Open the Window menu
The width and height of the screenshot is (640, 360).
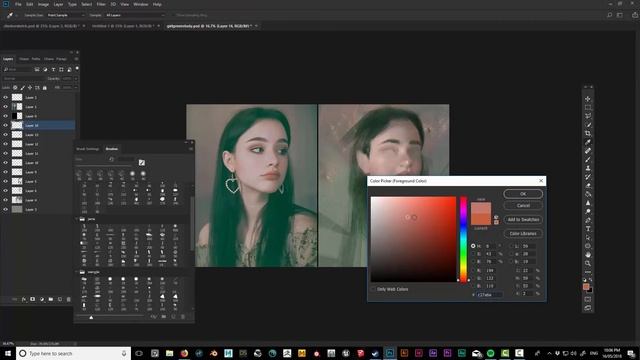pyautogui.click(x=140, y=4)
